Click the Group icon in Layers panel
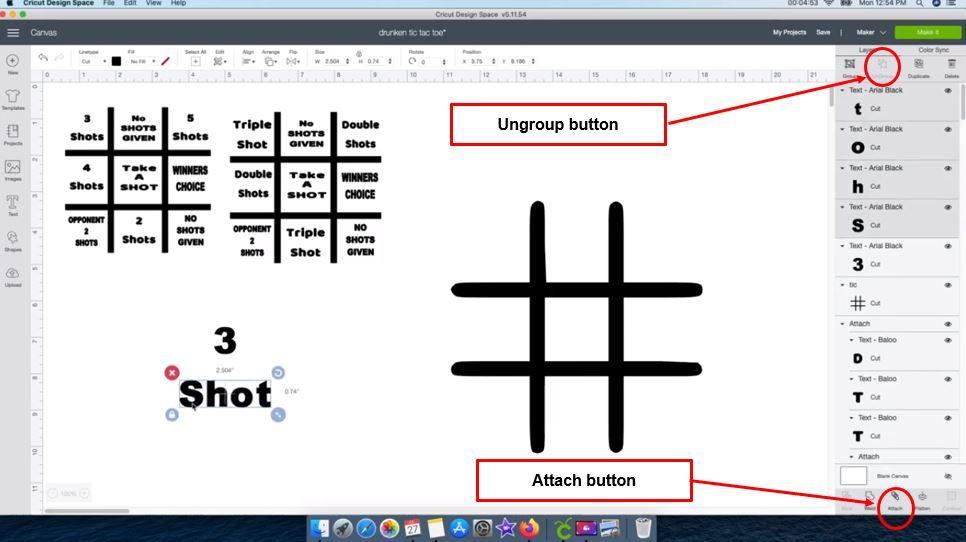Screen dimensions: 966x542 coord(850,64)
